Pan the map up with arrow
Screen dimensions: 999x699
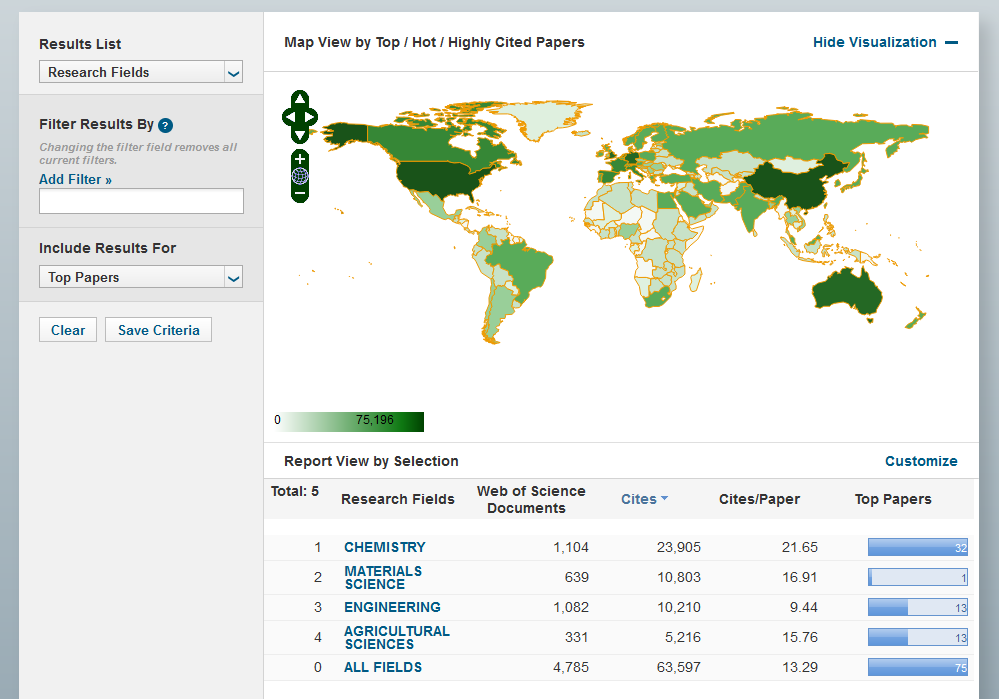300,100
